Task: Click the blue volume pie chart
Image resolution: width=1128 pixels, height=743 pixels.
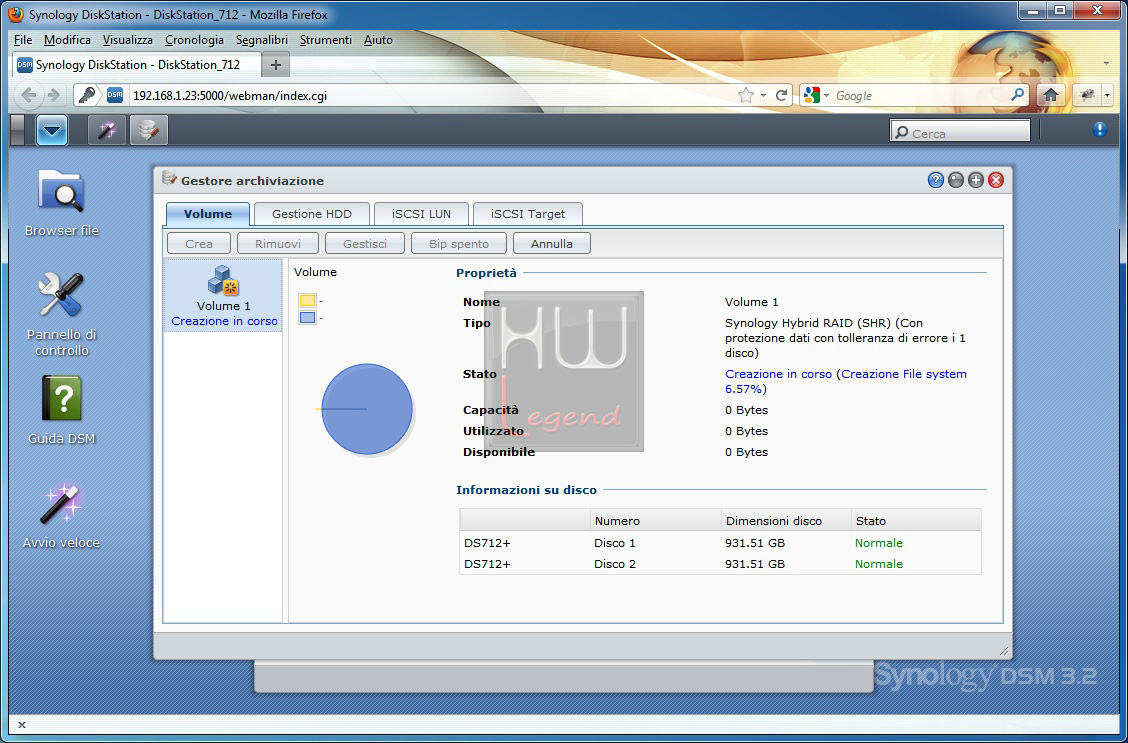Action: [367, 409]
